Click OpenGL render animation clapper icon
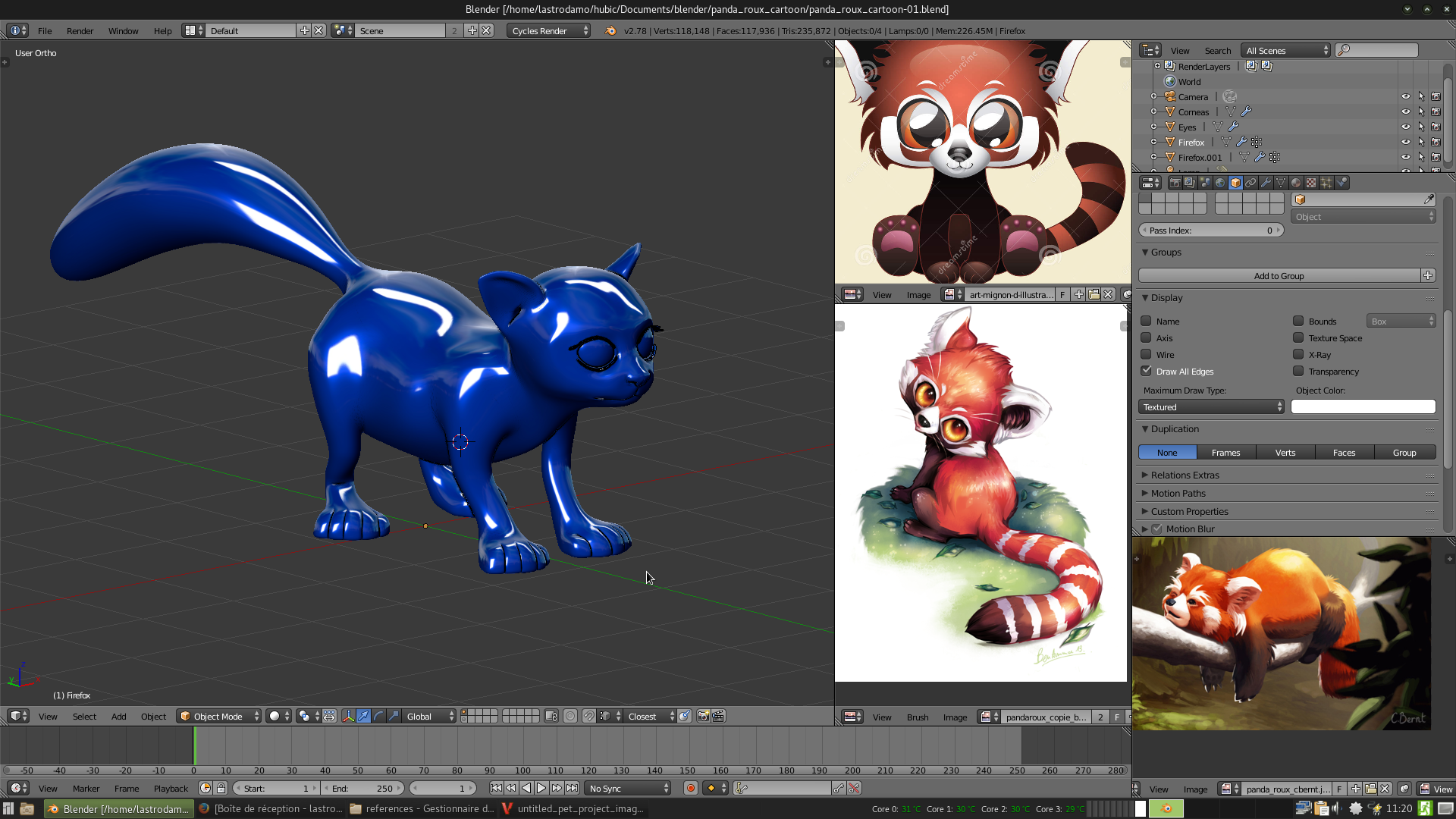The height and width of the screenshot is (819, 1456). coord(718,716)
